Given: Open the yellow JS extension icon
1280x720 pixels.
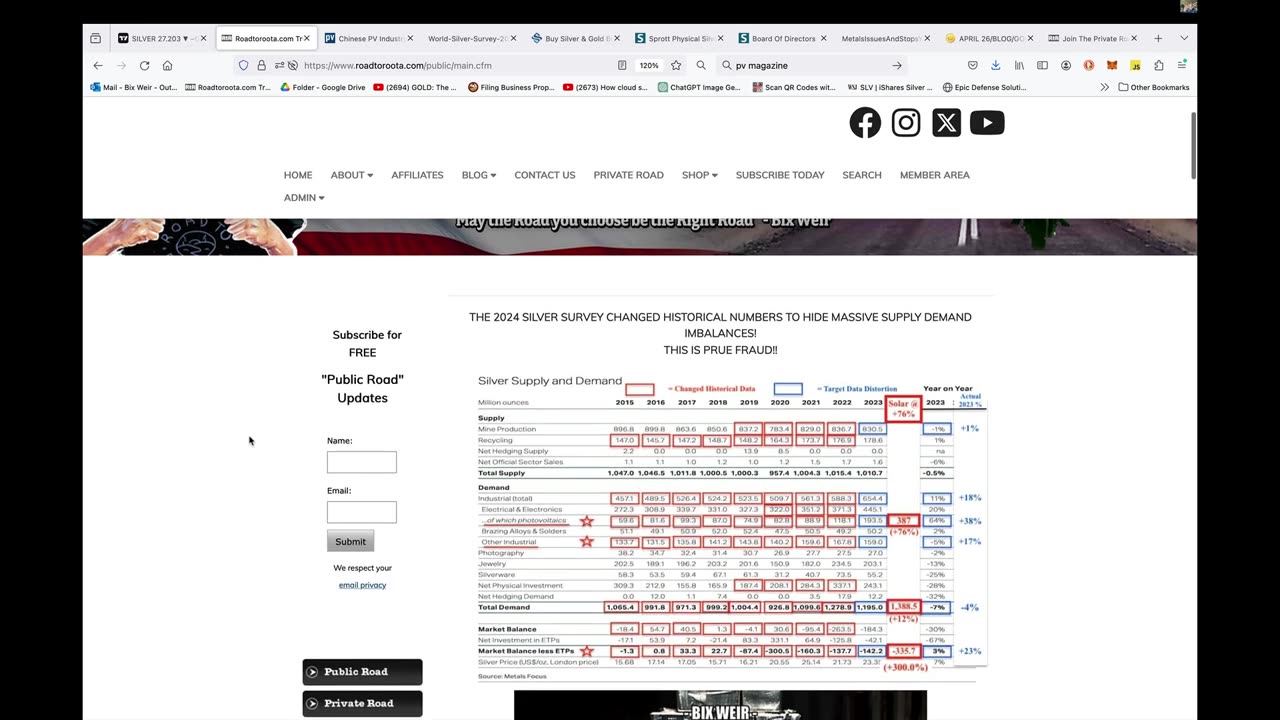Looking at the screenshot, I should coord(1135,65).
